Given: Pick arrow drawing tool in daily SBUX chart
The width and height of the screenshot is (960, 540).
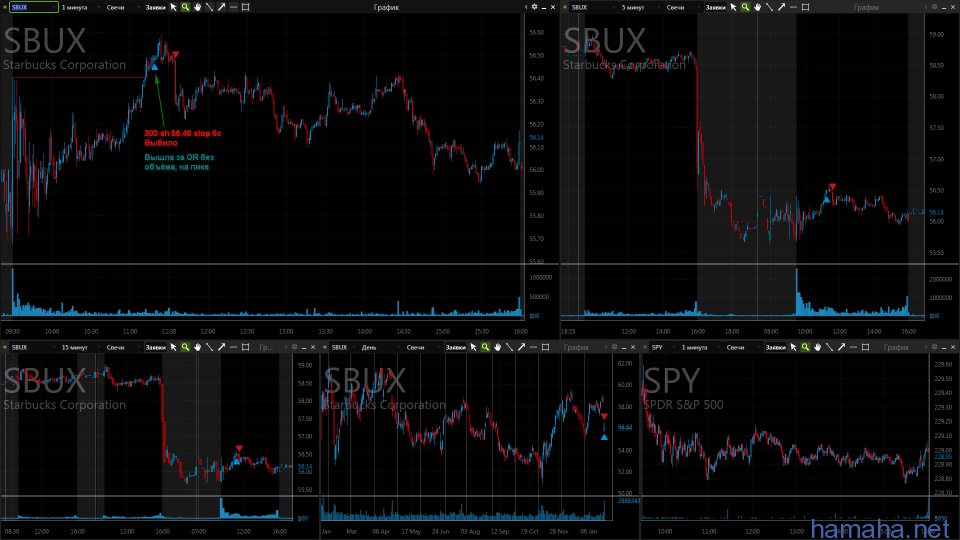Looking at the screenshot, I should [522, 347].
